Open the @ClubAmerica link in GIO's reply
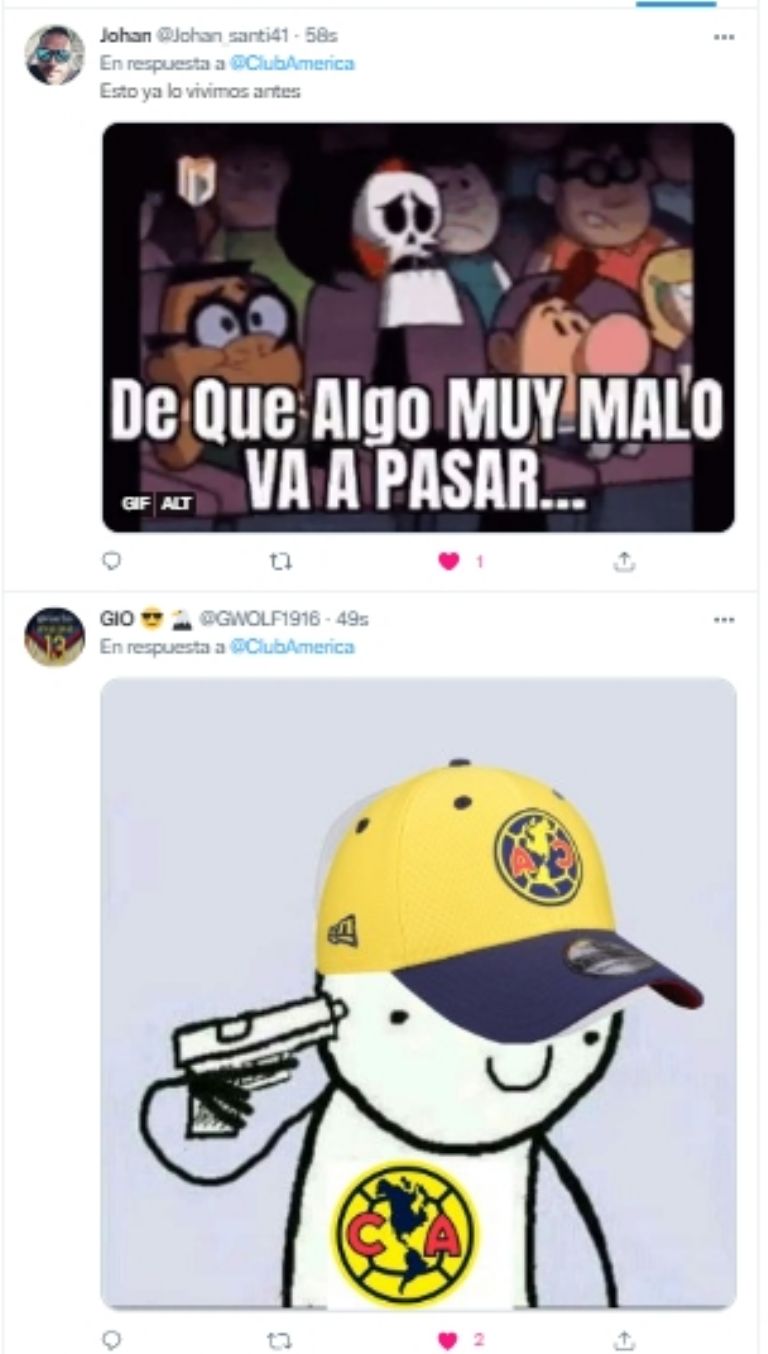The width and height of the screenshot is (768, 1354). (292, 647)
